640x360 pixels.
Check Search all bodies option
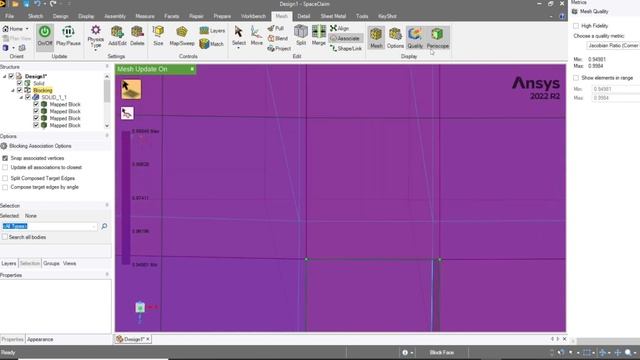[5, 237]
